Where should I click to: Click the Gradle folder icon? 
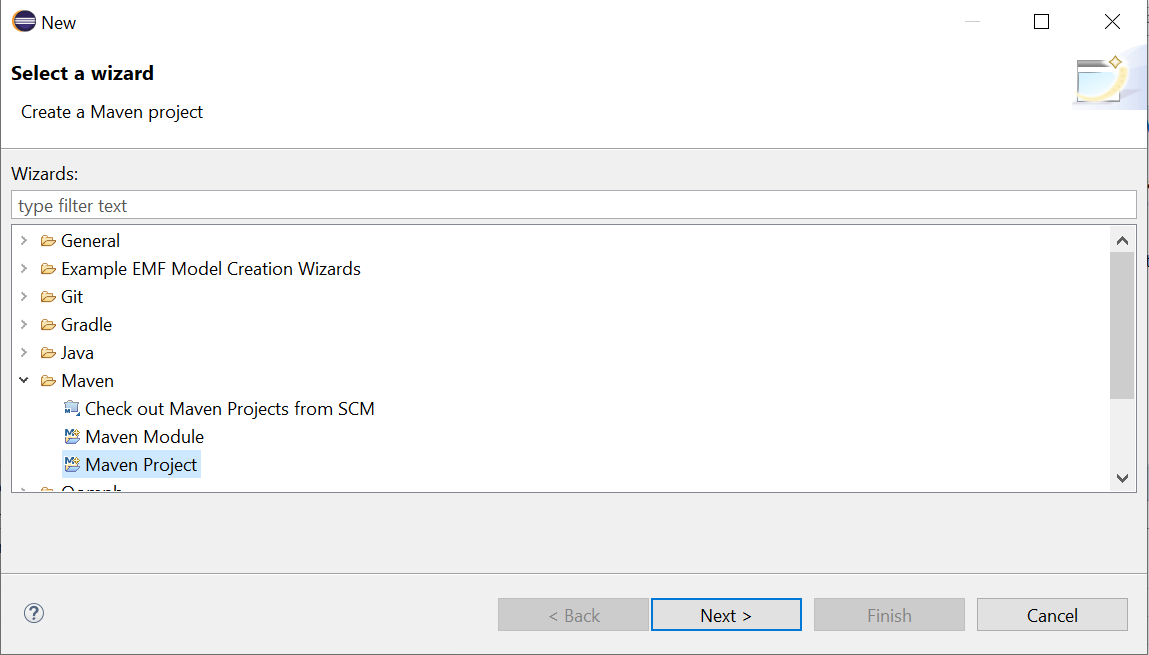(x=48, y=325)
